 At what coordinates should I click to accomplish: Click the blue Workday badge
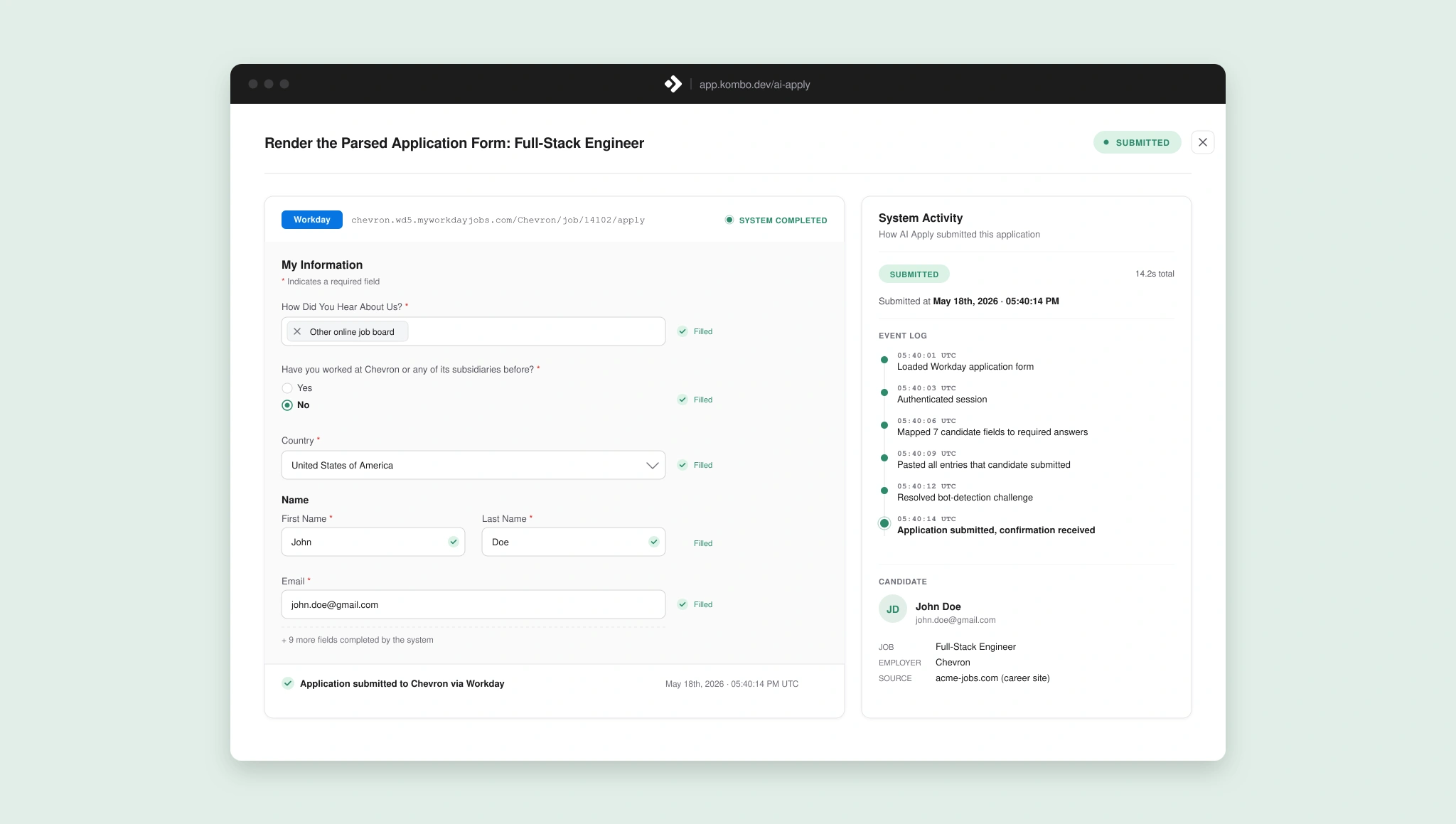[x=312, y=220]
